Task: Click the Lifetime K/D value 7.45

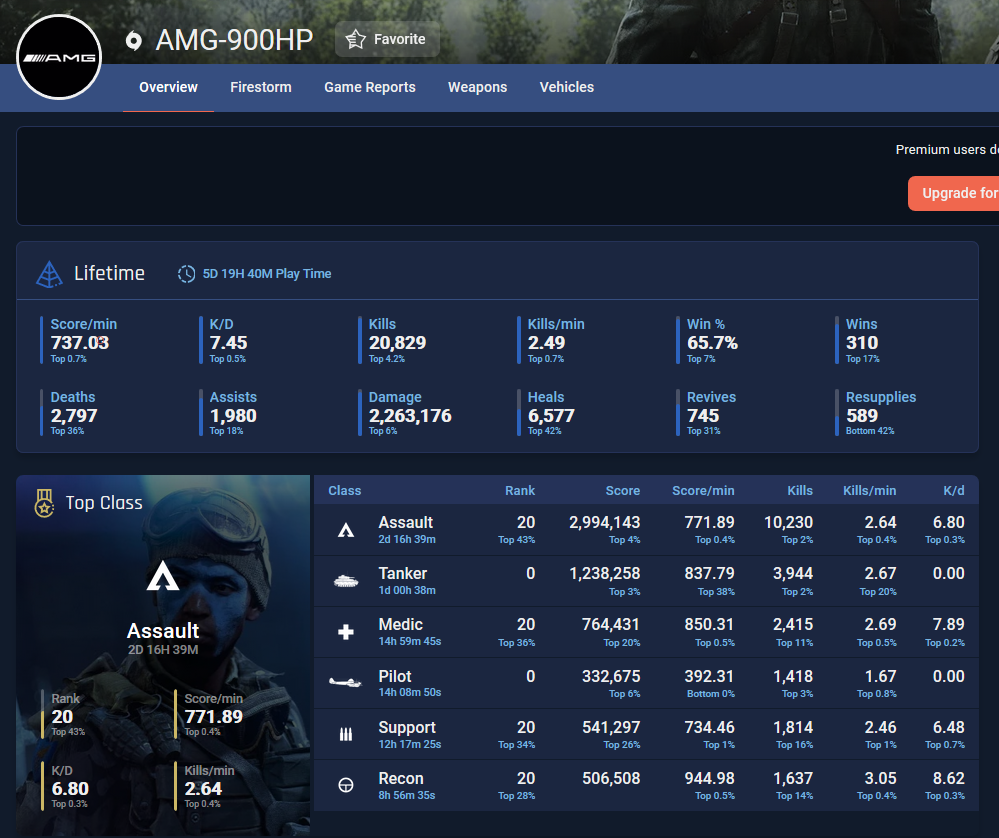Action: tap(228, 343)
